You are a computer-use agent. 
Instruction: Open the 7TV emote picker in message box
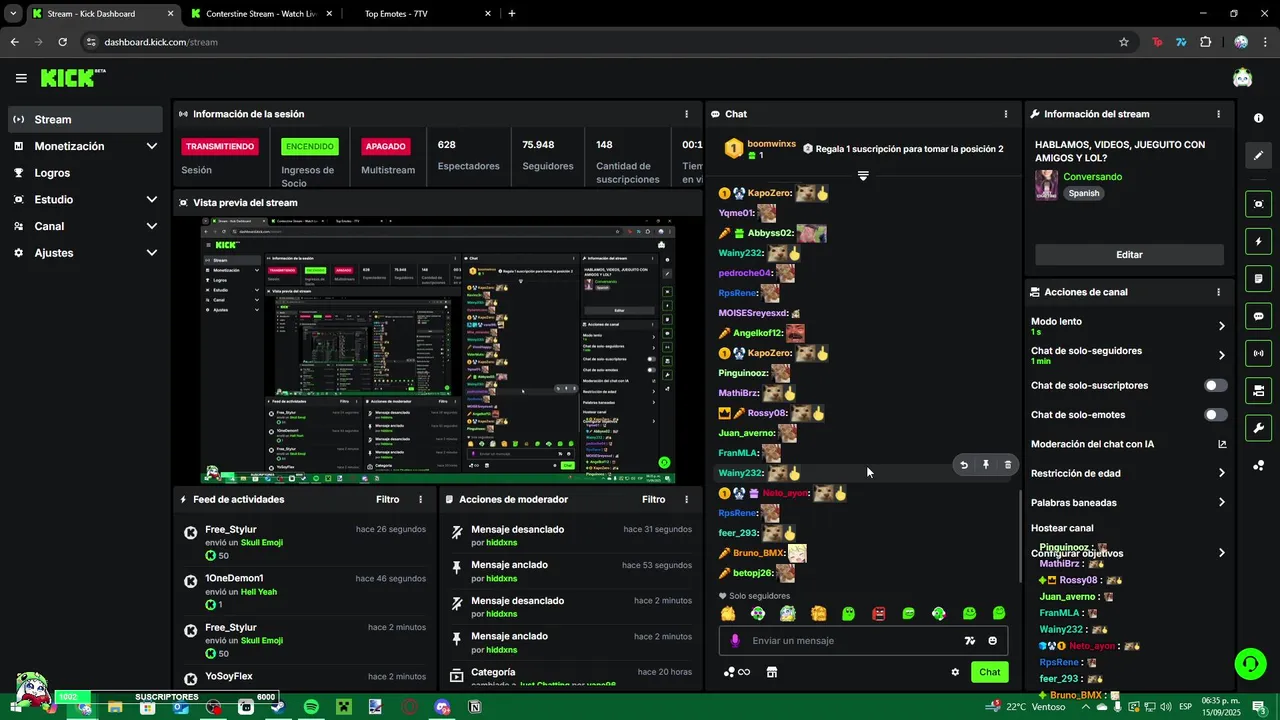970,641
